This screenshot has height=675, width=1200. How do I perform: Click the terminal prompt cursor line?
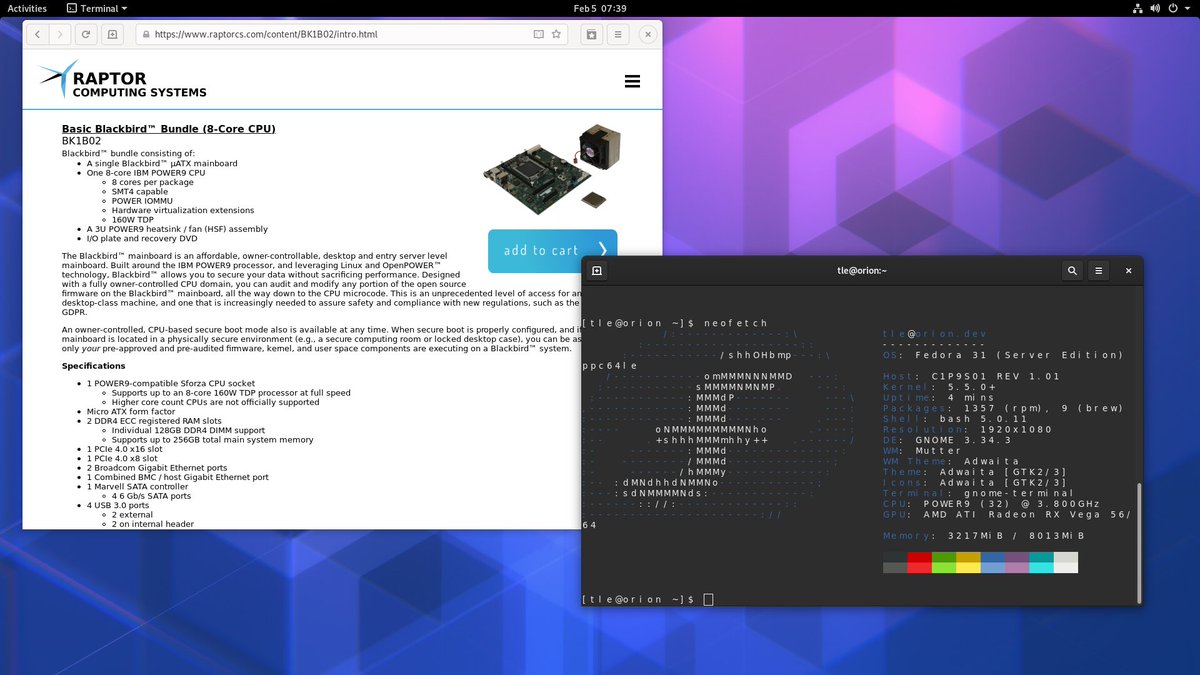[648, 599]
